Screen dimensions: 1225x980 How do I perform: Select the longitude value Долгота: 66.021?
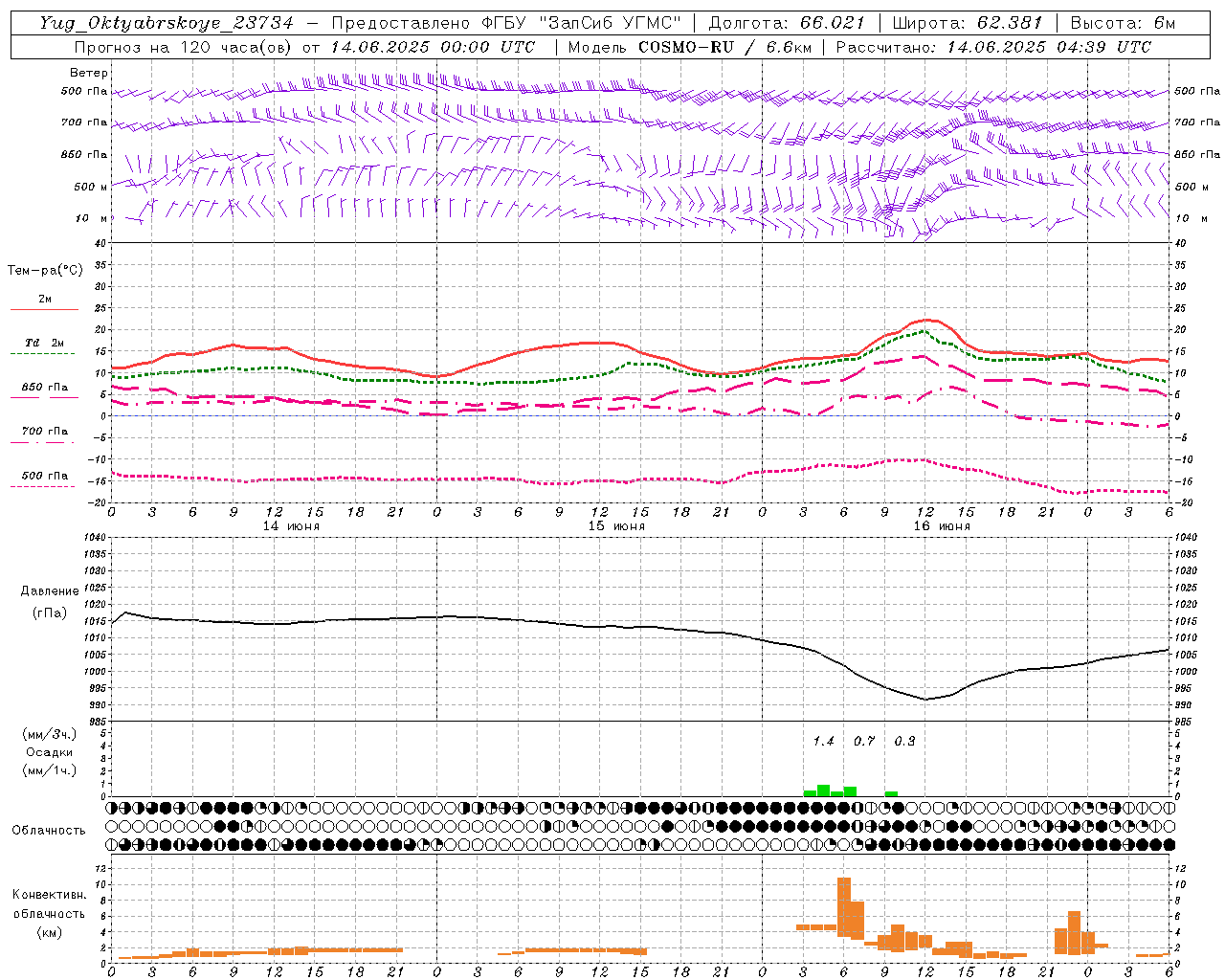(787, 23)
